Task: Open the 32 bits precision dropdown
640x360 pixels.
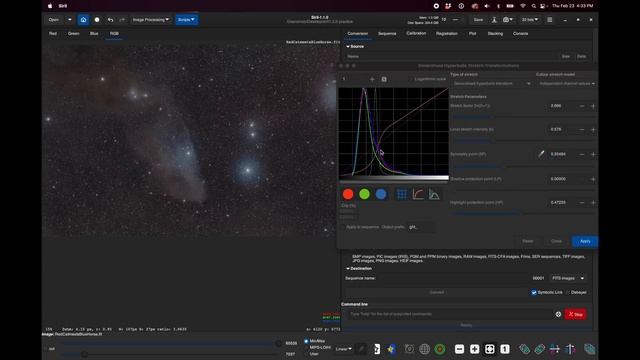Action: (x=530, y=20)
